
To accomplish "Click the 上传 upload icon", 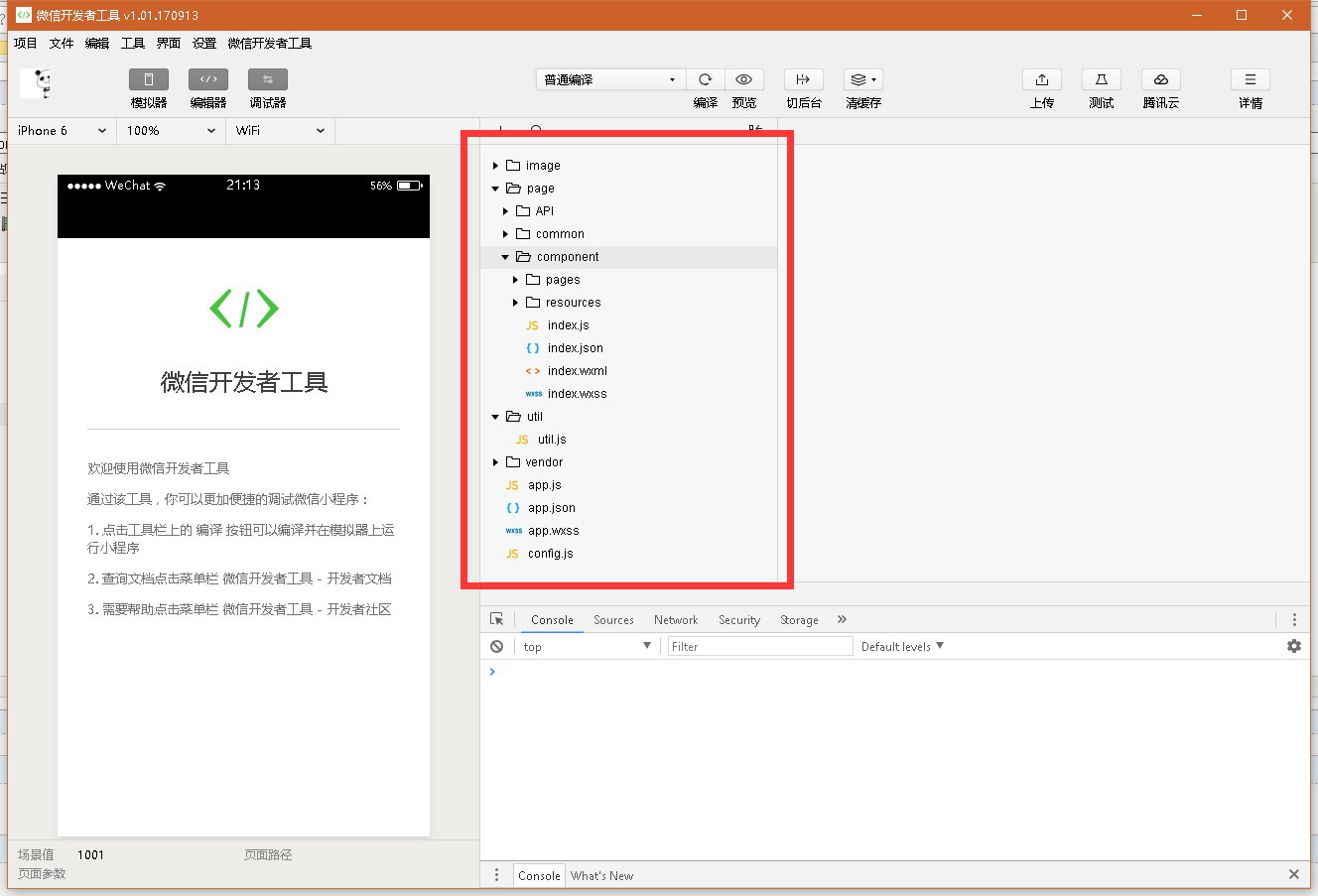I will click(x=1042, y=79).
